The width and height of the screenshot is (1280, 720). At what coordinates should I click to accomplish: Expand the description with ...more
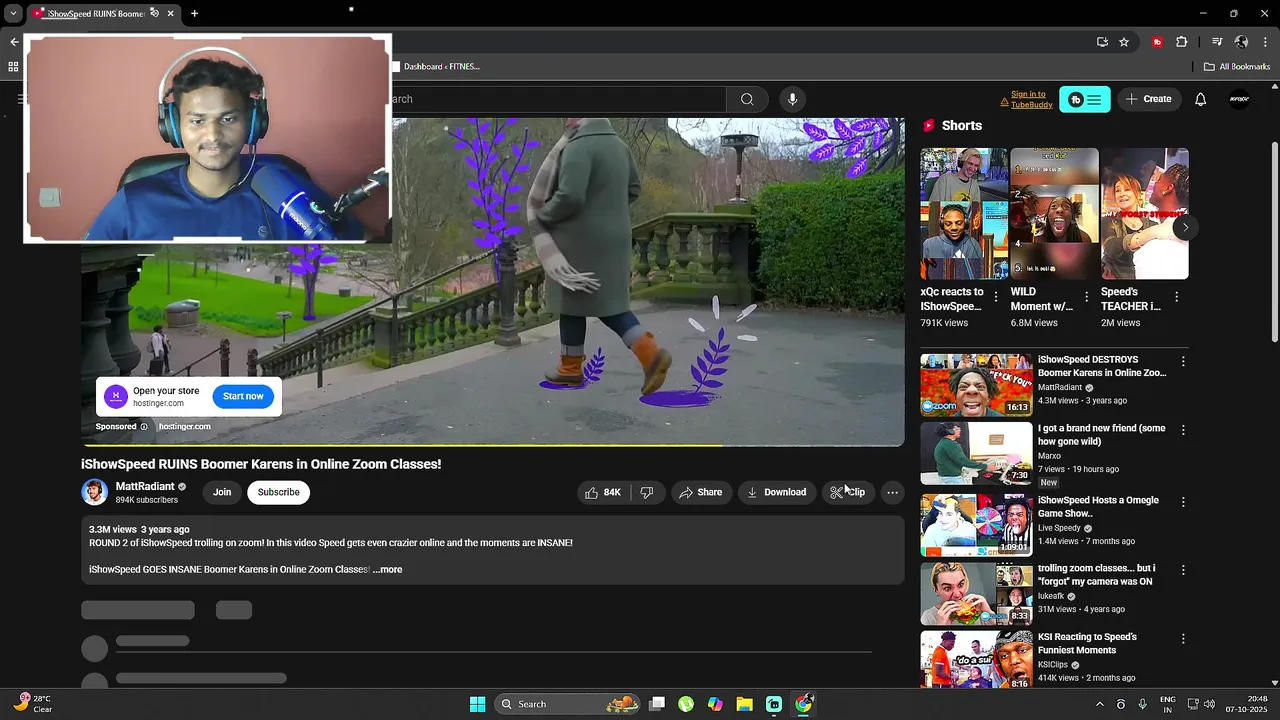coord(387,570)
